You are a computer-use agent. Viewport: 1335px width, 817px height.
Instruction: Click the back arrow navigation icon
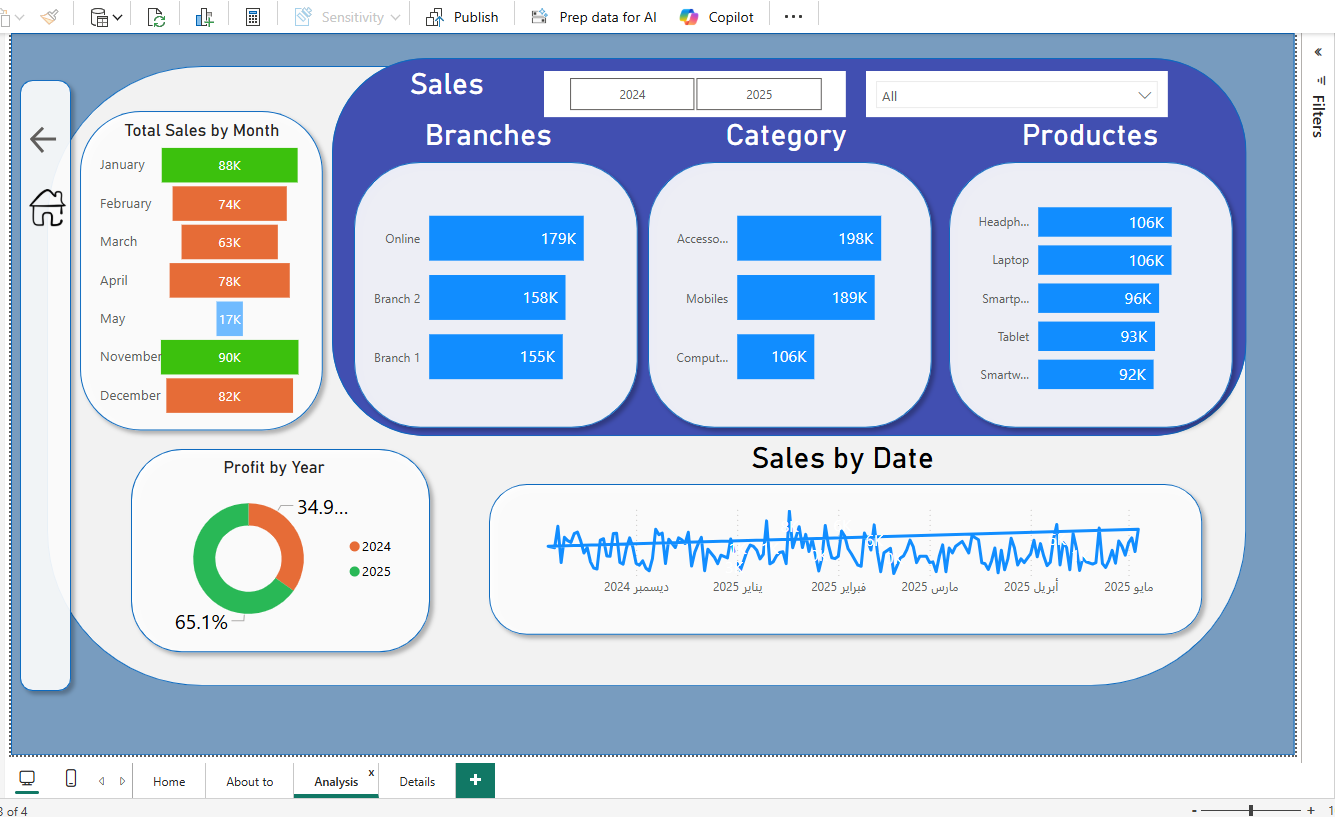43,139
